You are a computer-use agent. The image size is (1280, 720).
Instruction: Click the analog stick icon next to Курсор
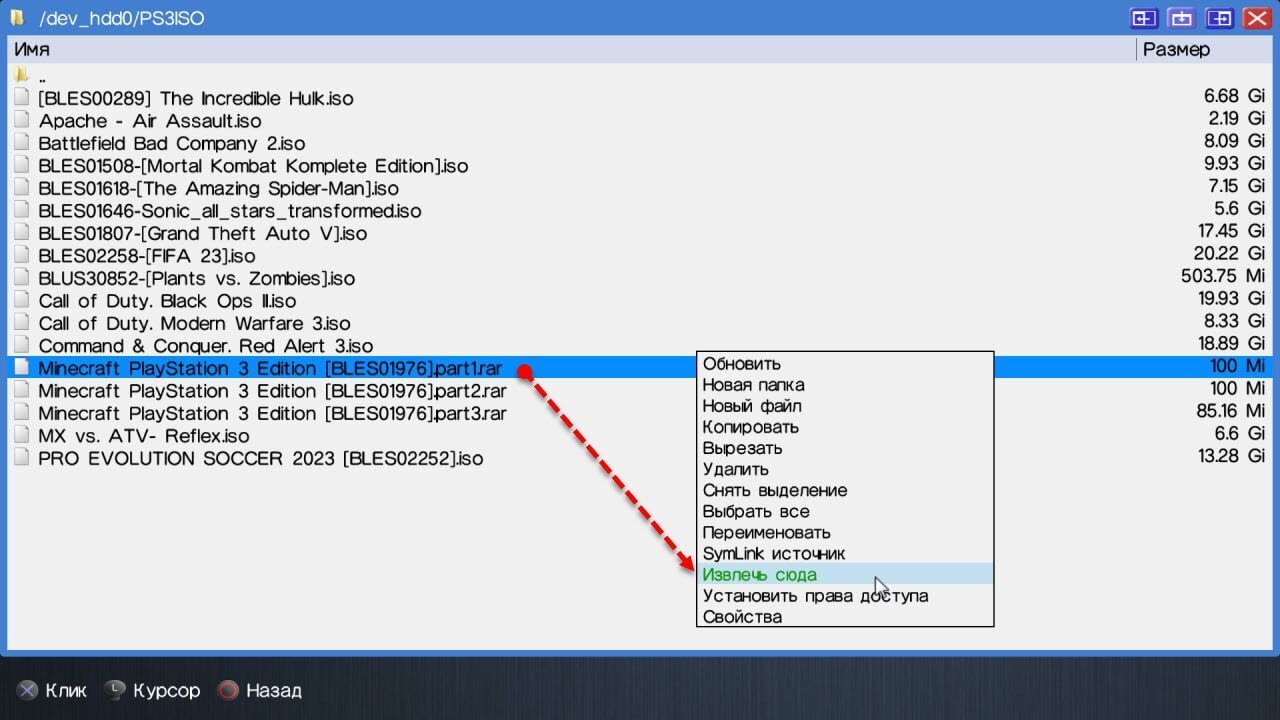117,690
